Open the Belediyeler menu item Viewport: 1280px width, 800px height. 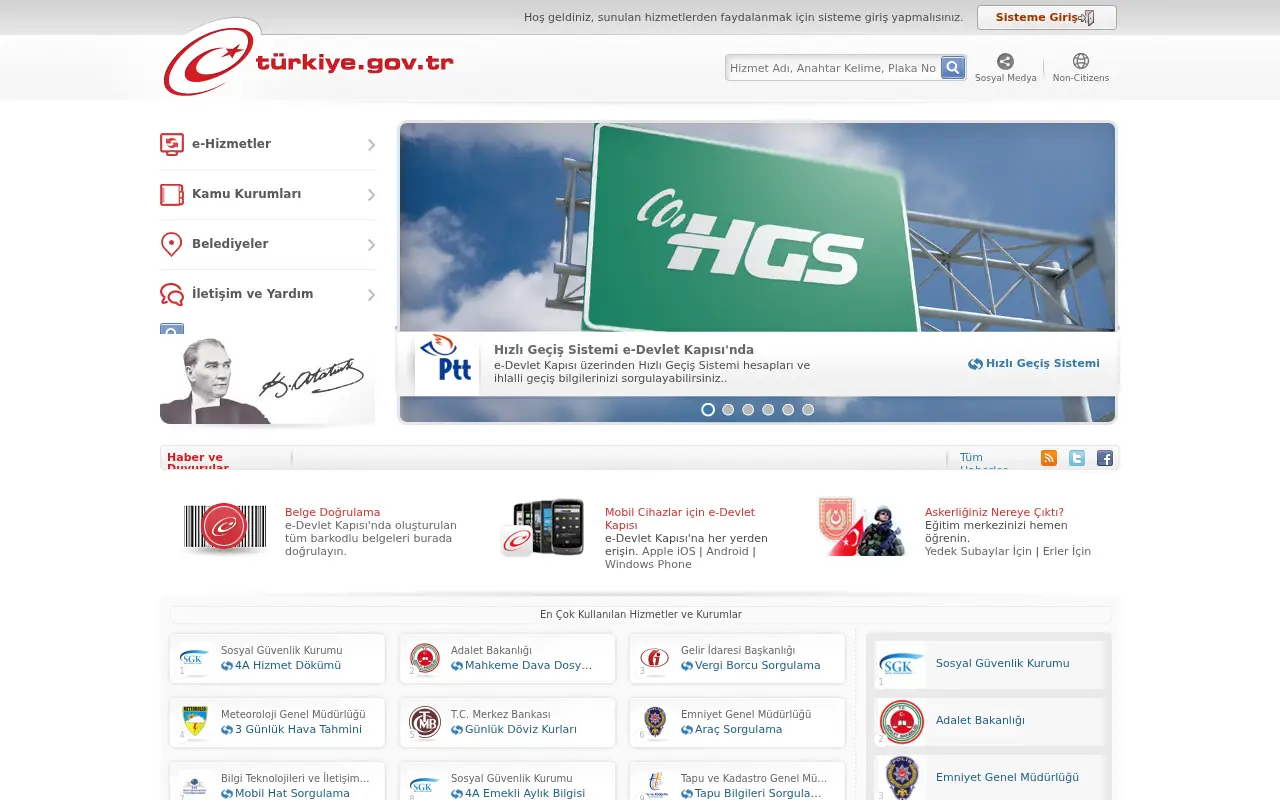[268, 244]
